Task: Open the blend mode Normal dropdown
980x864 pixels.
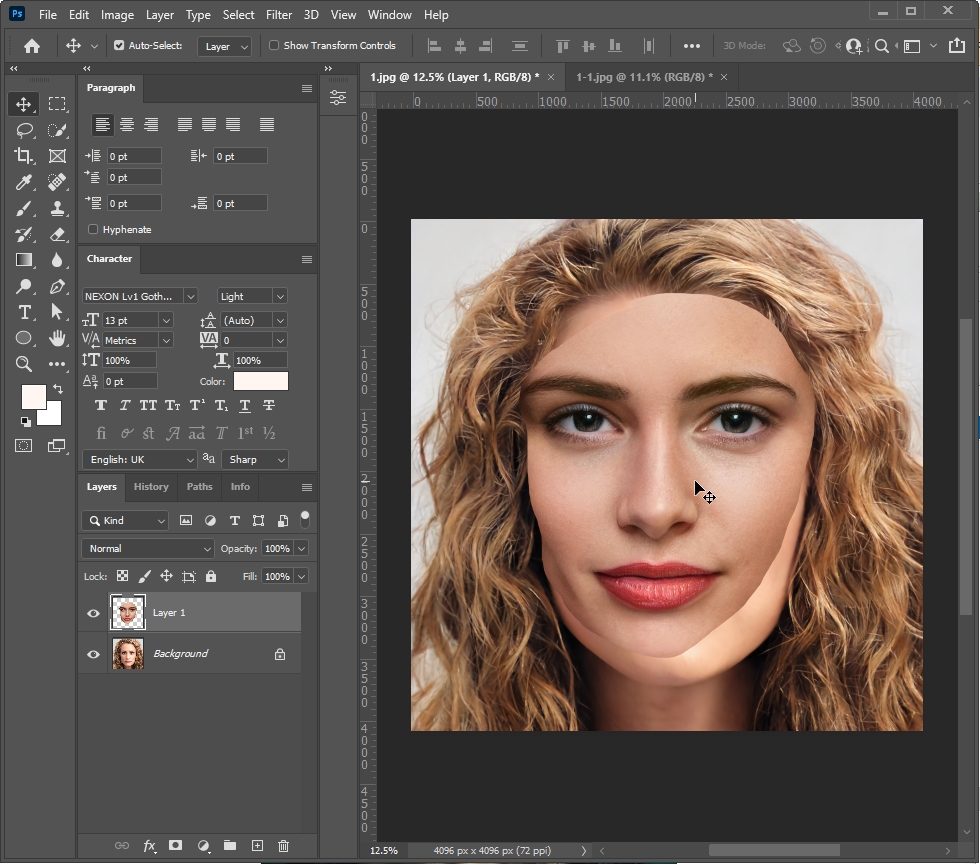Action: tap(147, 549)
